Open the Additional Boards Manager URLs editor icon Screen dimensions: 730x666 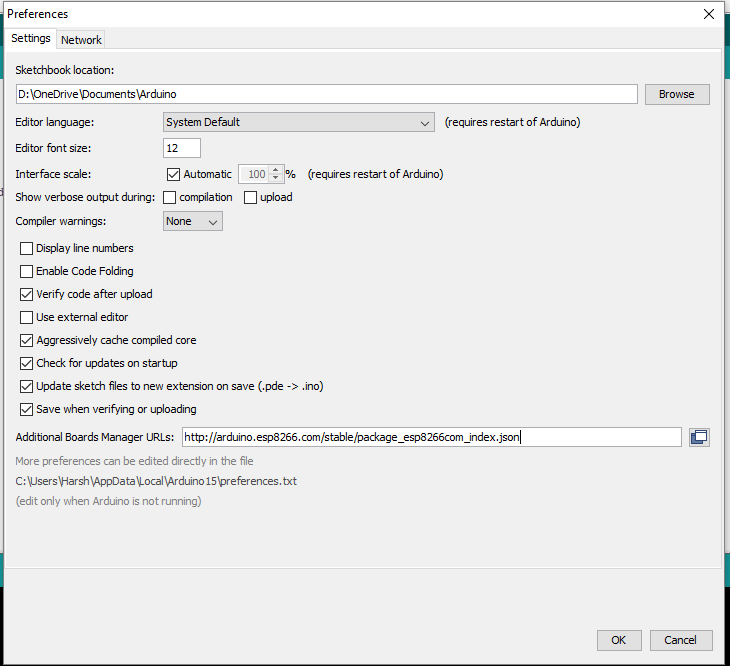(x=699, y=437)
